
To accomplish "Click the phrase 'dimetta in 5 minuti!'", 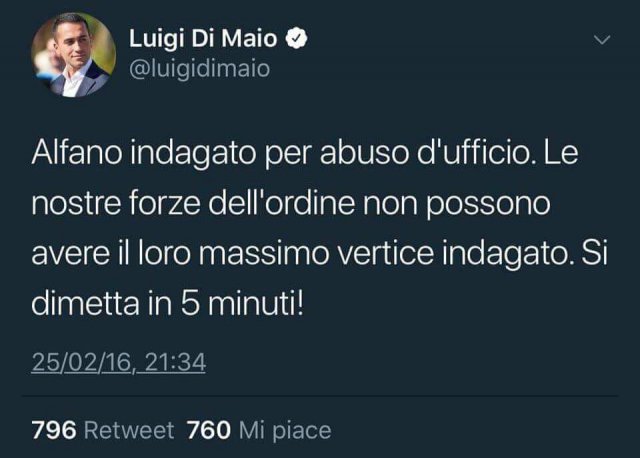I will pyautogui.click(x=168, y=304).
